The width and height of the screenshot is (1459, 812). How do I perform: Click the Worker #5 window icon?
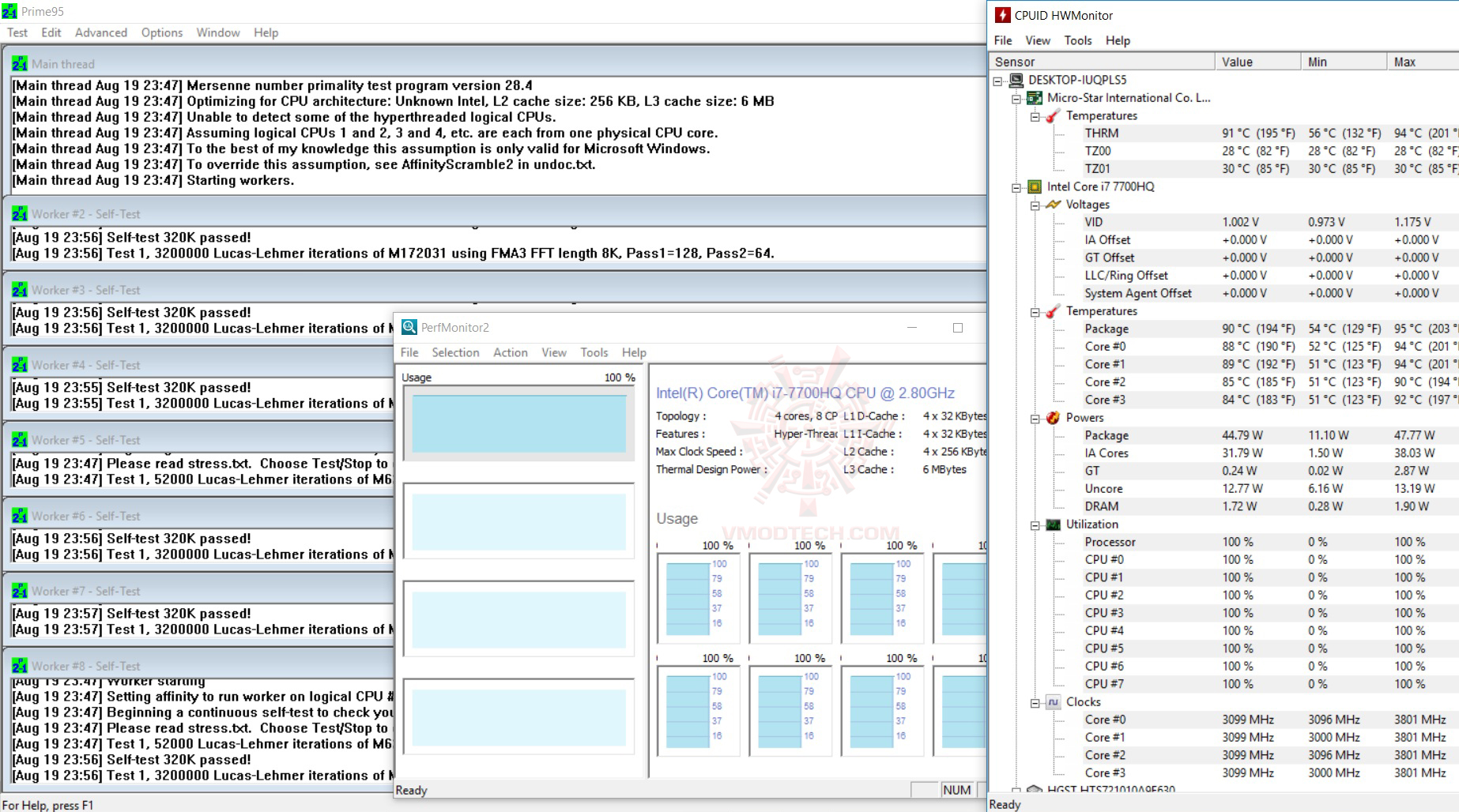[x=20, y=440]
